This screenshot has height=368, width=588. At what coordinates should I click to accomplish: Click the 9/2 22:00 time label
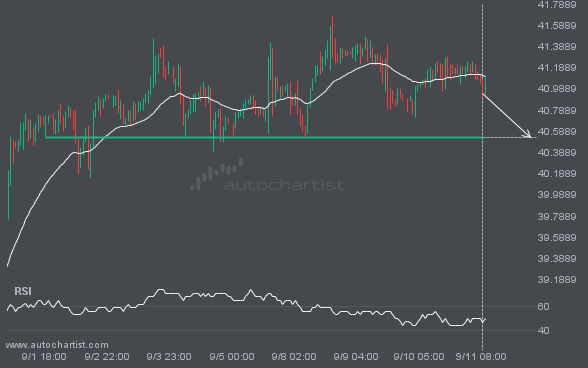[x=107, y=356]
